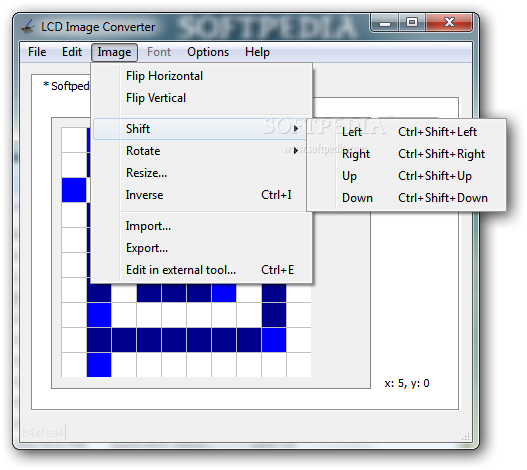Screen dimensions: 527x470
Task: Open the Options menu
Action: (208, 52)
